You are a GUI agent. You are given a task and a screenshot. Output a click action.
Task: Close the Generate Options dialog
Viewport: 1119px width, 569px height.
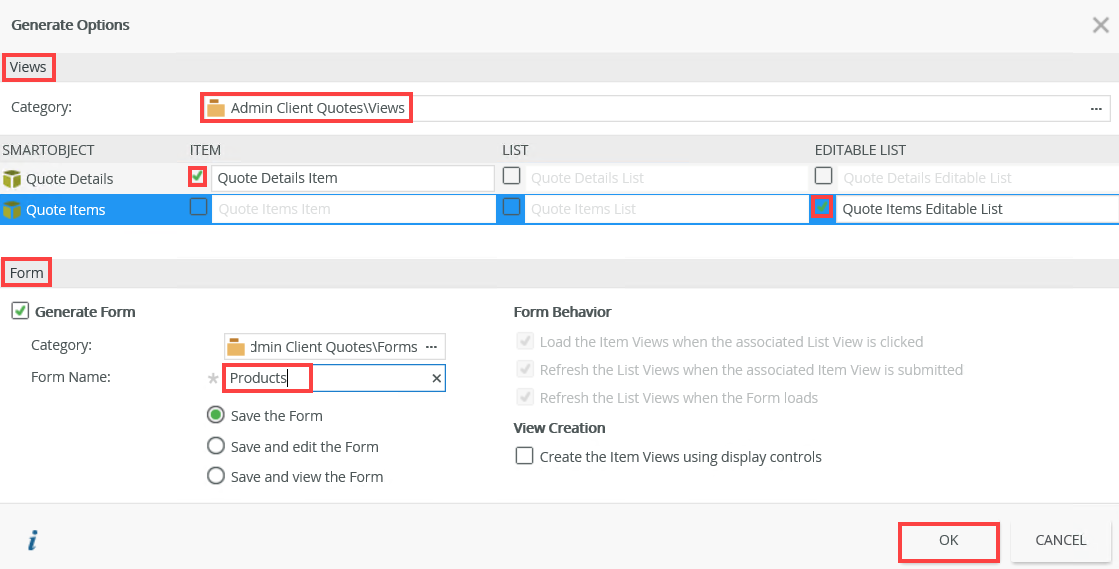click(x=1100, y=25)
